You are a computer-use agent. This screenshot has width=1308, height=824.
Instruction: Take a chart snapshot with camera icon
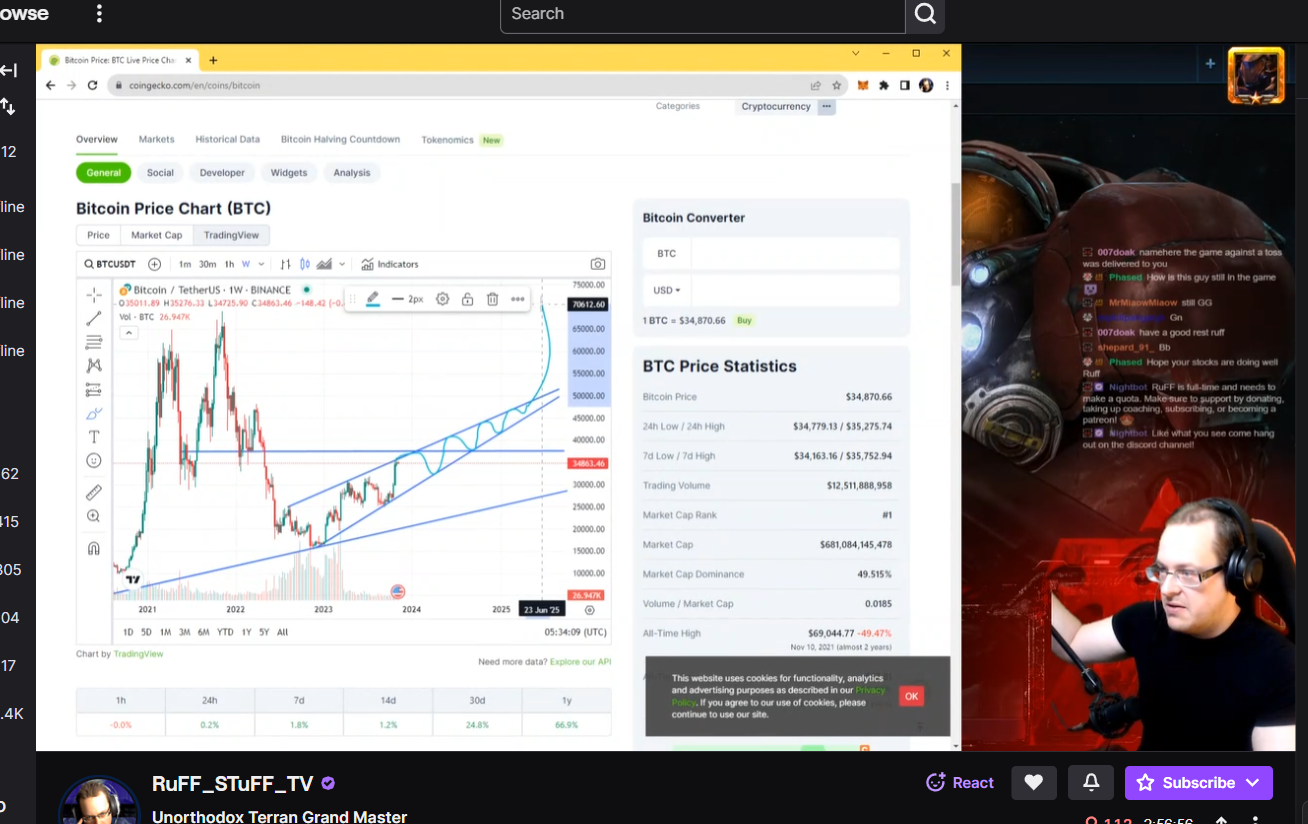[597, 264]
